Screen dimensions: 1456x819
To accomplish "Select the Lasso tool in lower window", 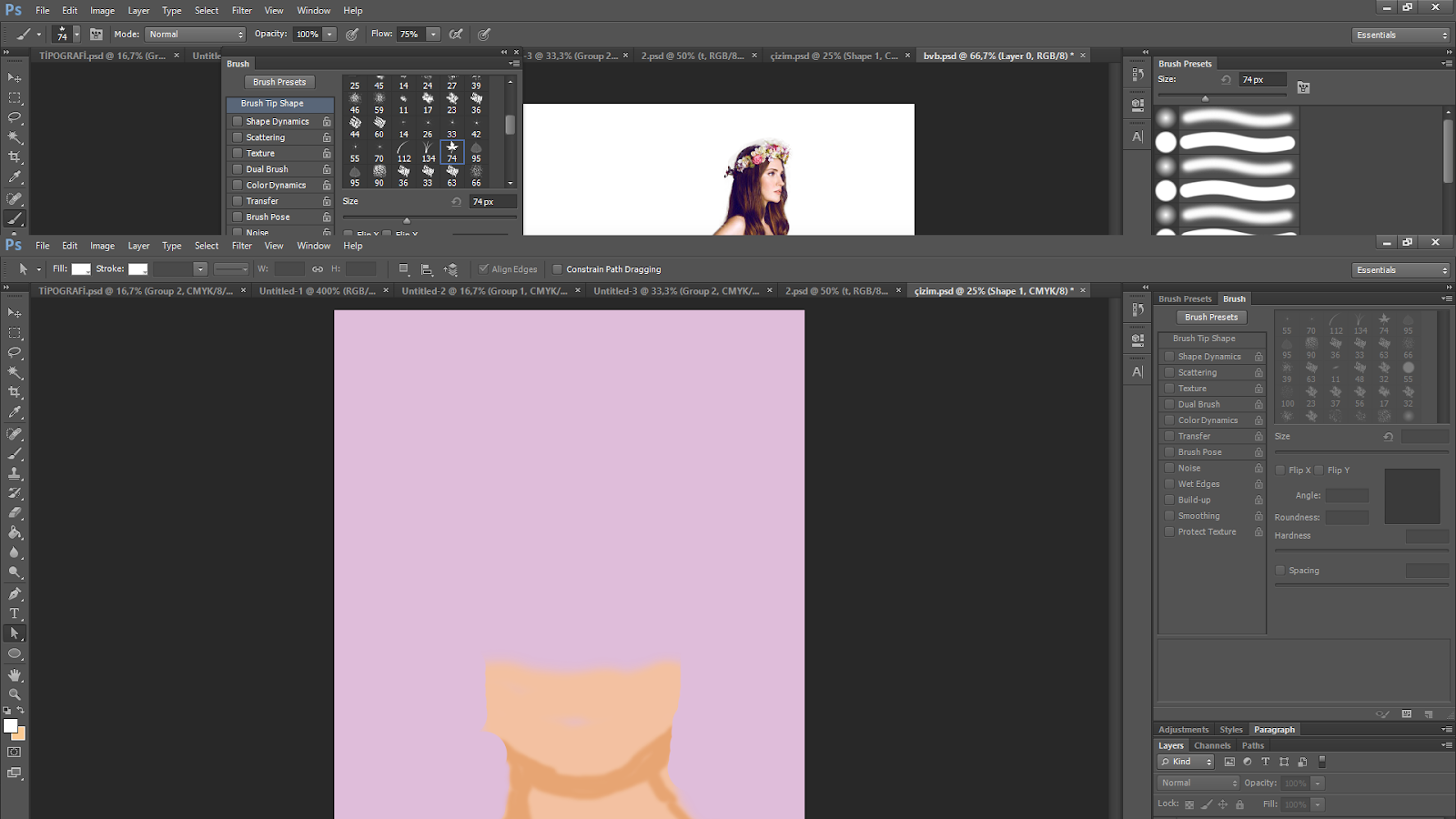I will [15, 353].
